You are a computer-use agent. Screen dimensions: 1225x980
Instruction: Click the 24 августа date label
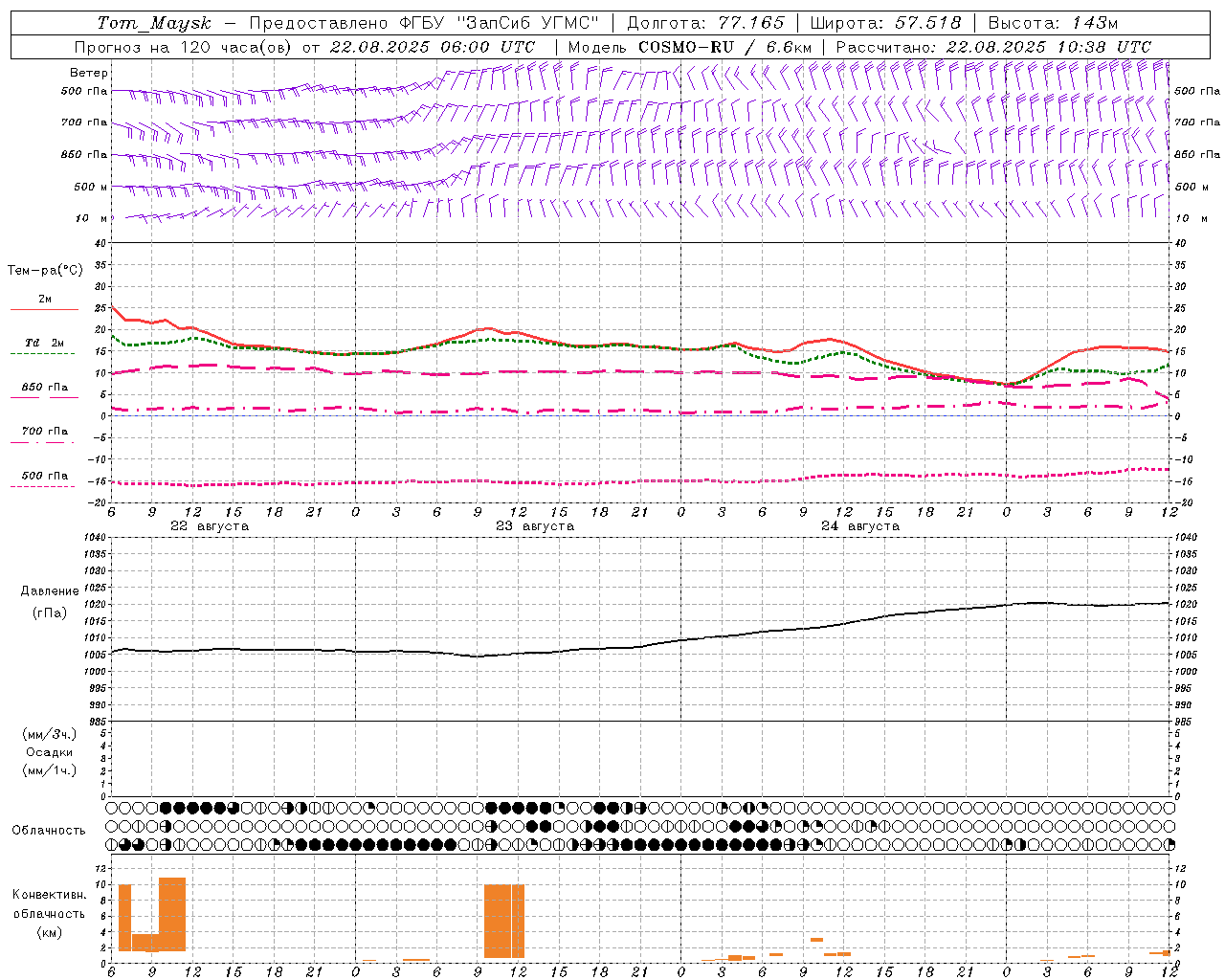click(x=860, y=526)
